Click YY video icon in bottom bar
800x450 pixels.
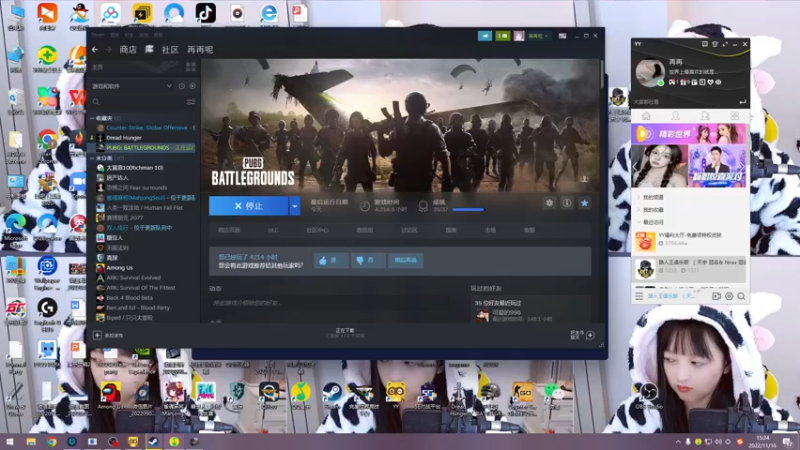716,296
